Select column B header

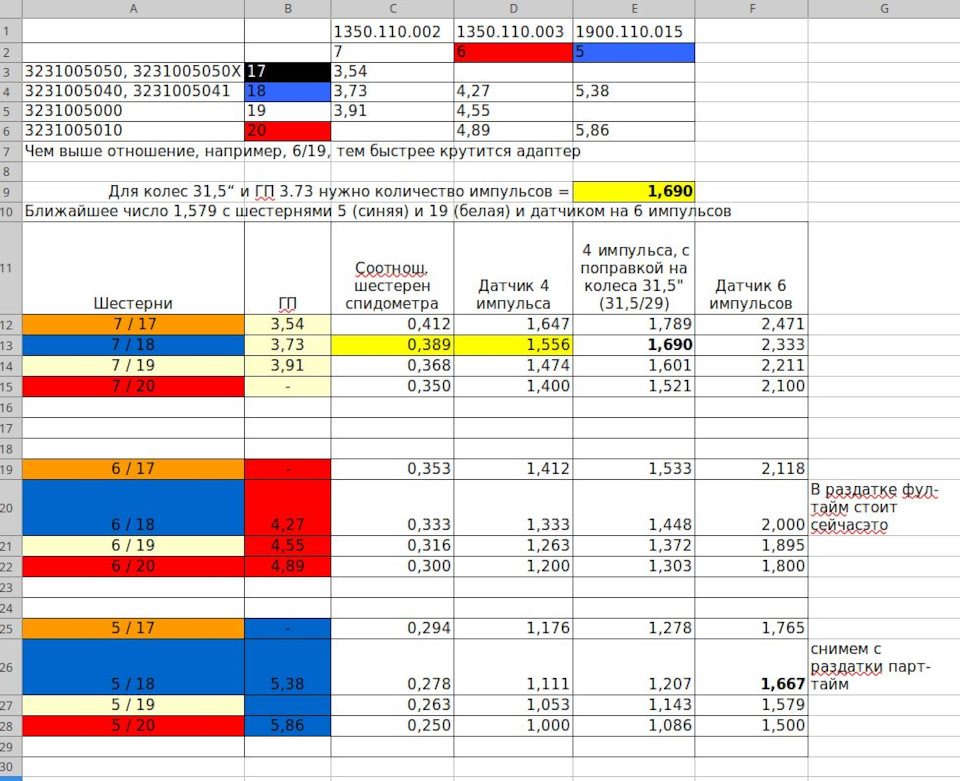(288, 9)
